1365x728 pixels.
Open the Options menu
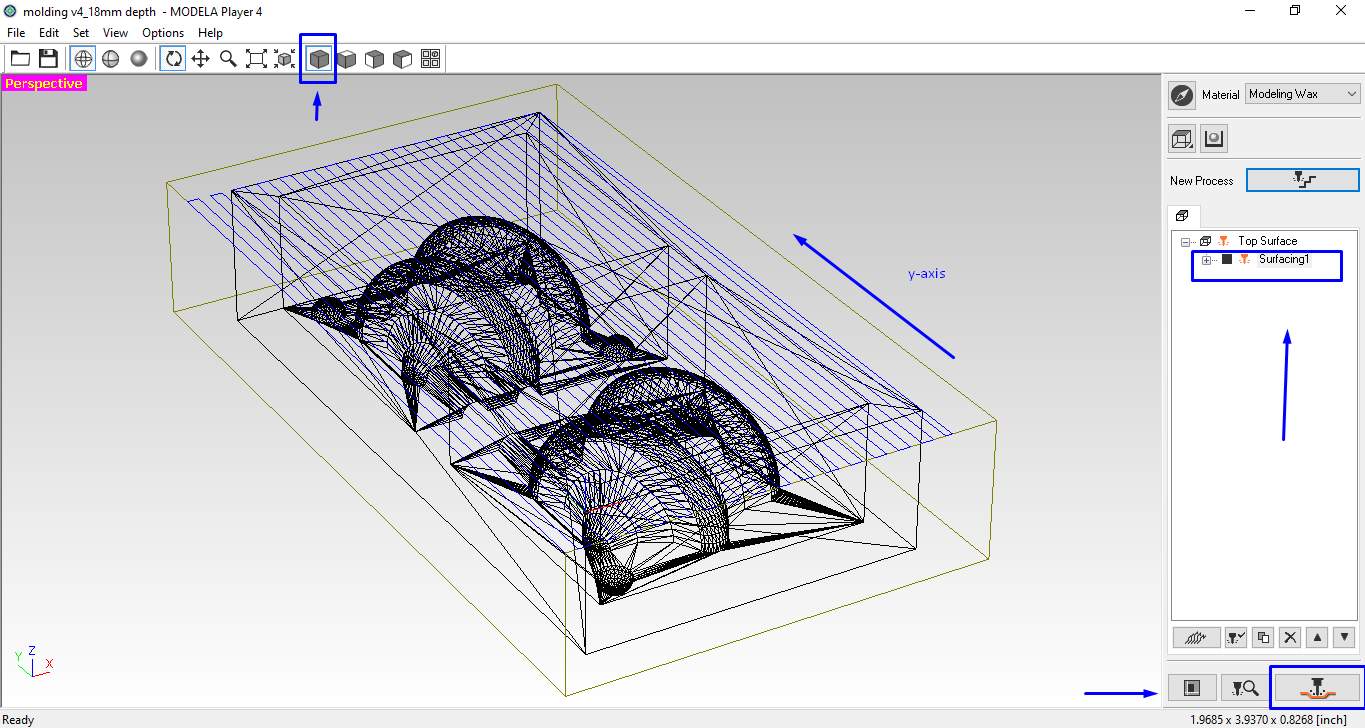pos(163,33)
